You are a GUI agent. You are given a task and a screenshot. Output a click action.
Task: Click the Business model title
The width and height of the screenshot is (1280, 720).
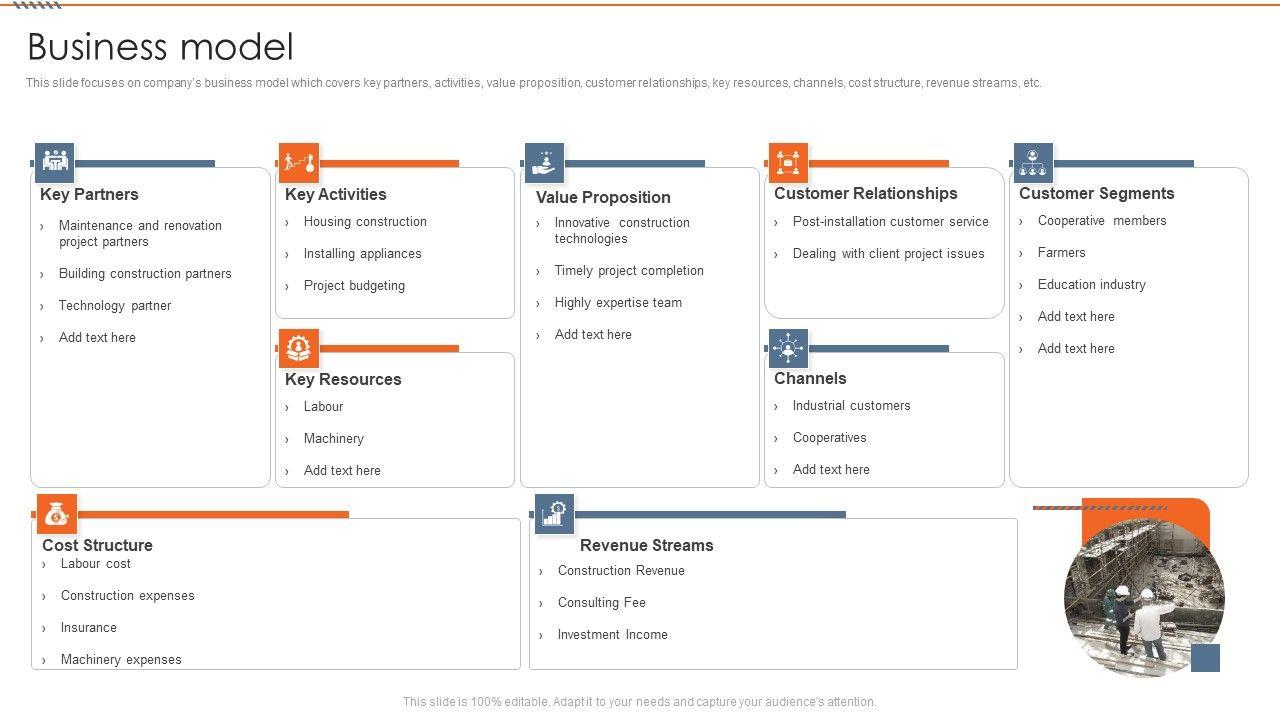coord(160,47)
